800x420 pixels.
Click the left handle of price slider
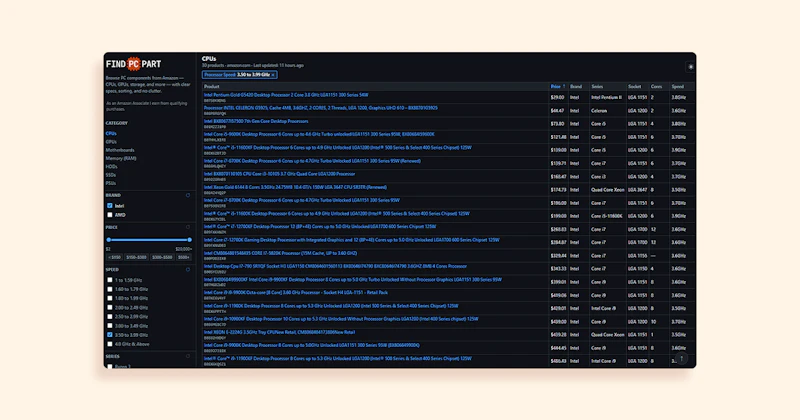tap(109, 240)
